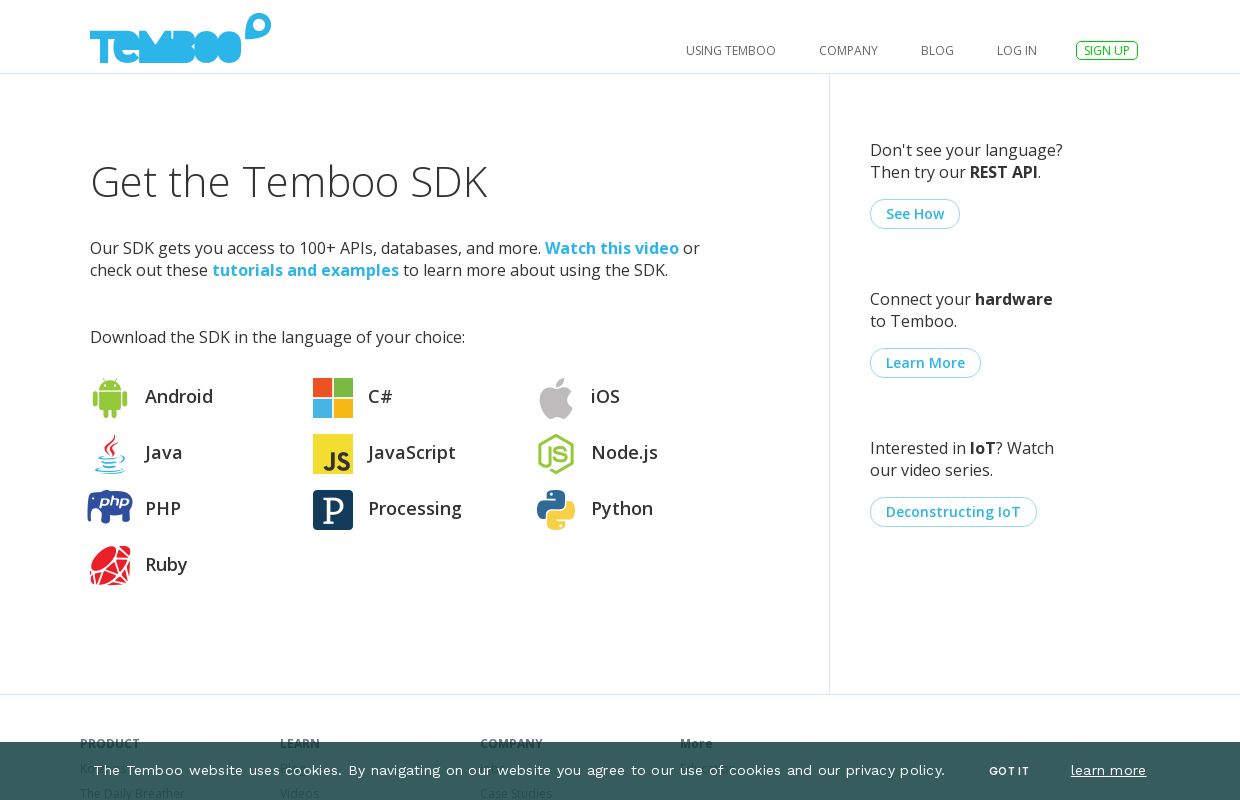
Task: Select the PHP SDK label
Action: click(163, 508)
